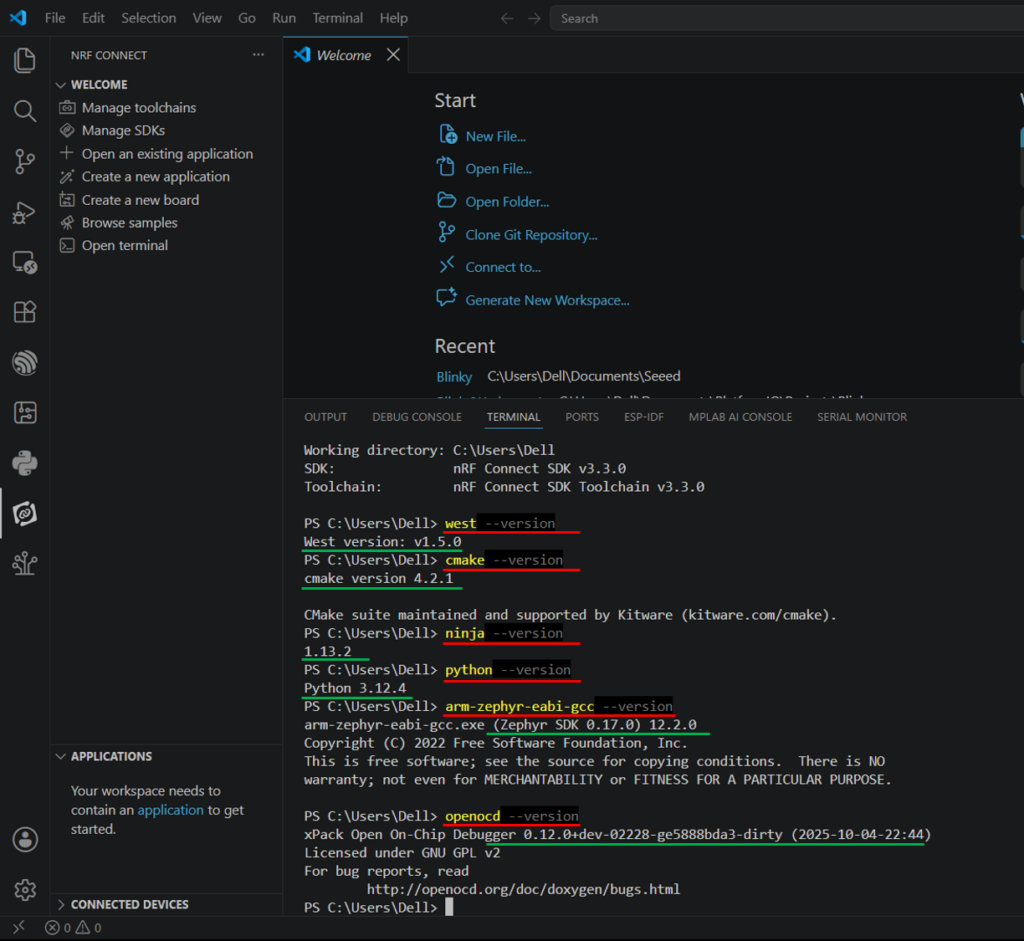Open the Search view in activity bar

tap(25, 111)
